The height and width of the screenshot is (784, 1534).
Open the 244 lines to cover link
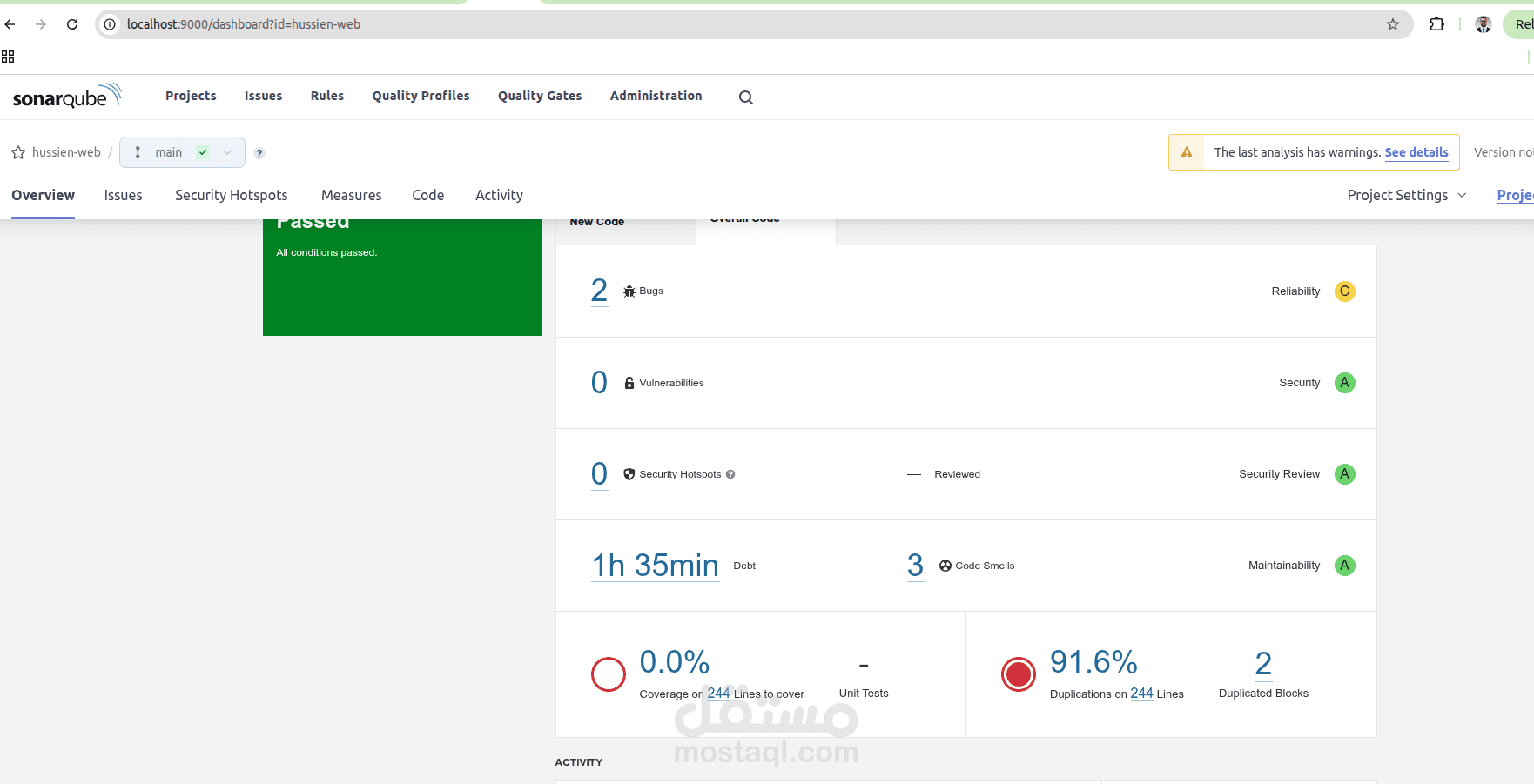pos(718,694)
